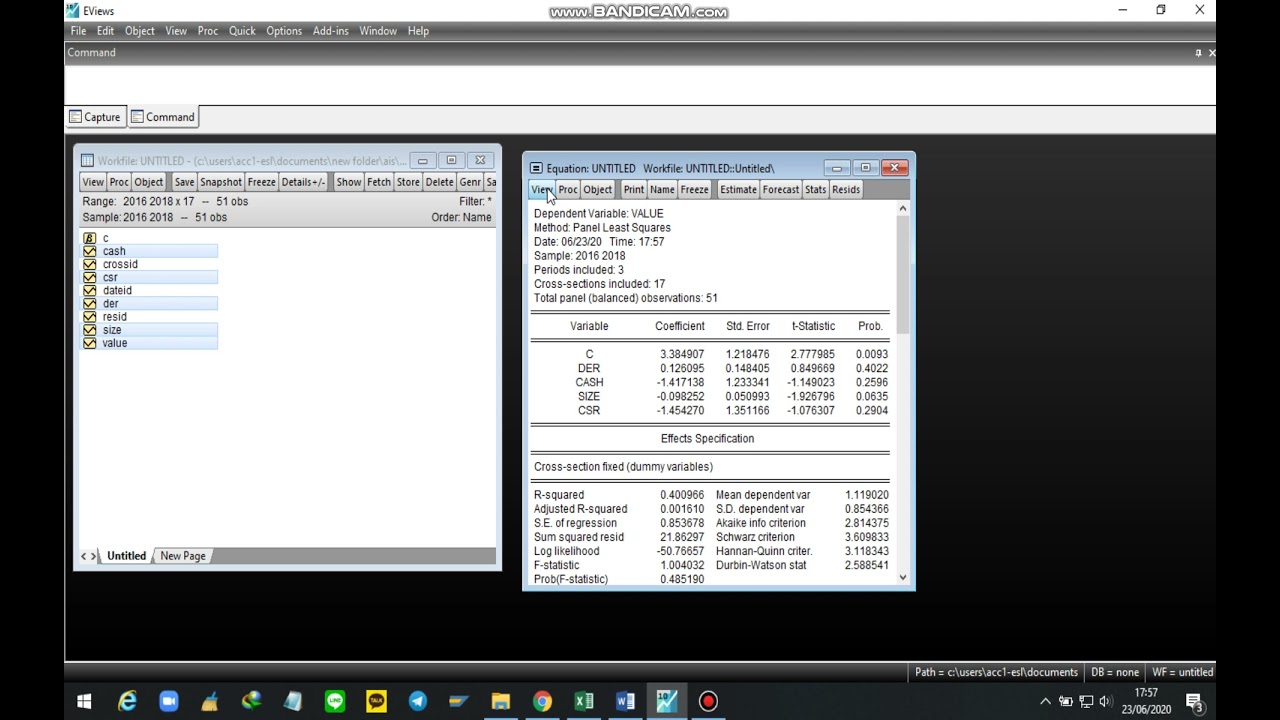Open Zoom from the taskbar
This screenshot has height=720, width=1280.
click(168, 701)
